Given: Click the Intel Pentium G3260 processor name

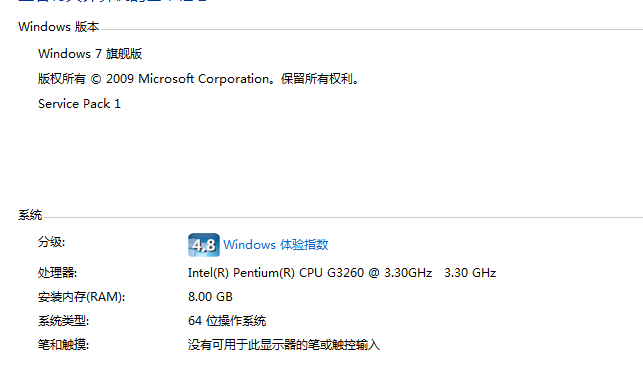Looking at the screenshot, I should [310, 273].
